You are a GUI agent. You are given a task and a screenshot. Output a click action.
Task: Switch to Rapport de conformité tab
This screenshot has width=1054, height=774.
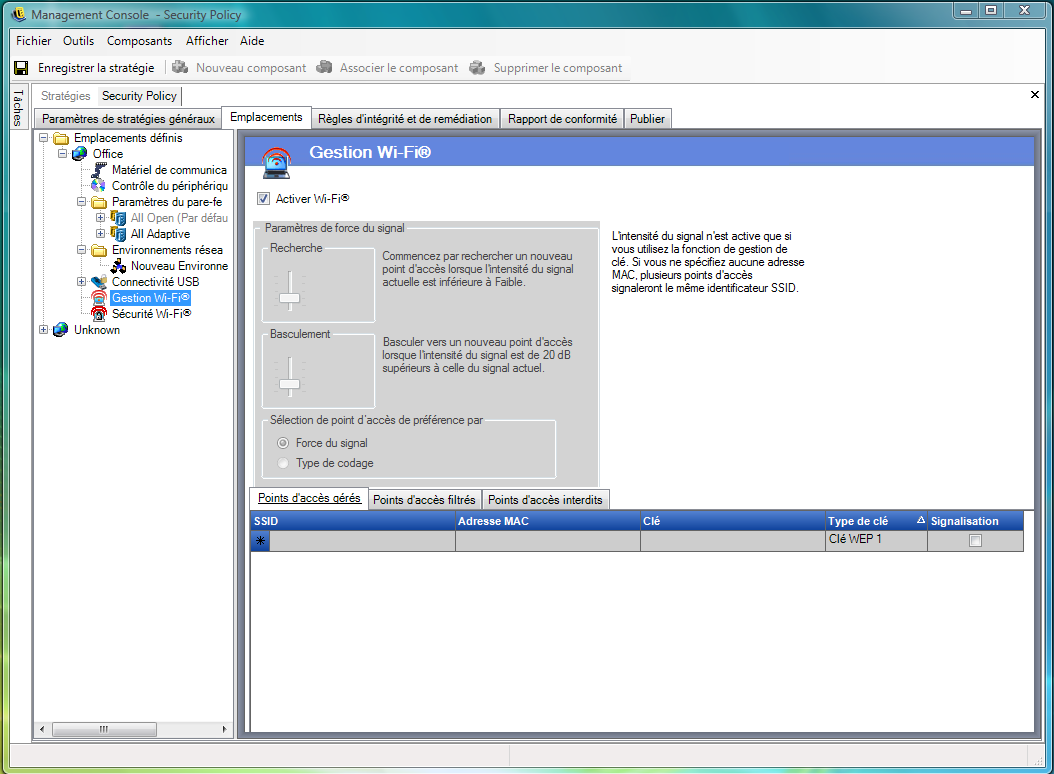coord(562,119)
